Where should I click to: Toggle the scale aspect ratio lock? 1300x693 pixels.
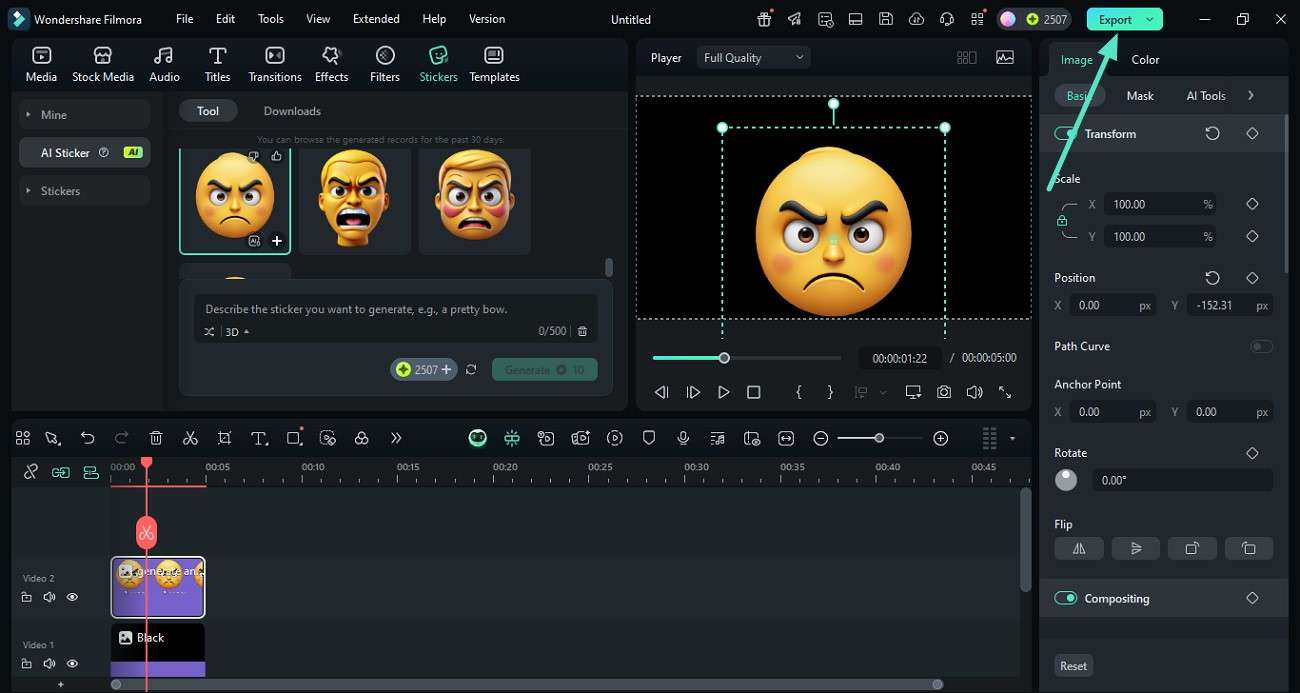[x=1062, y=220]
